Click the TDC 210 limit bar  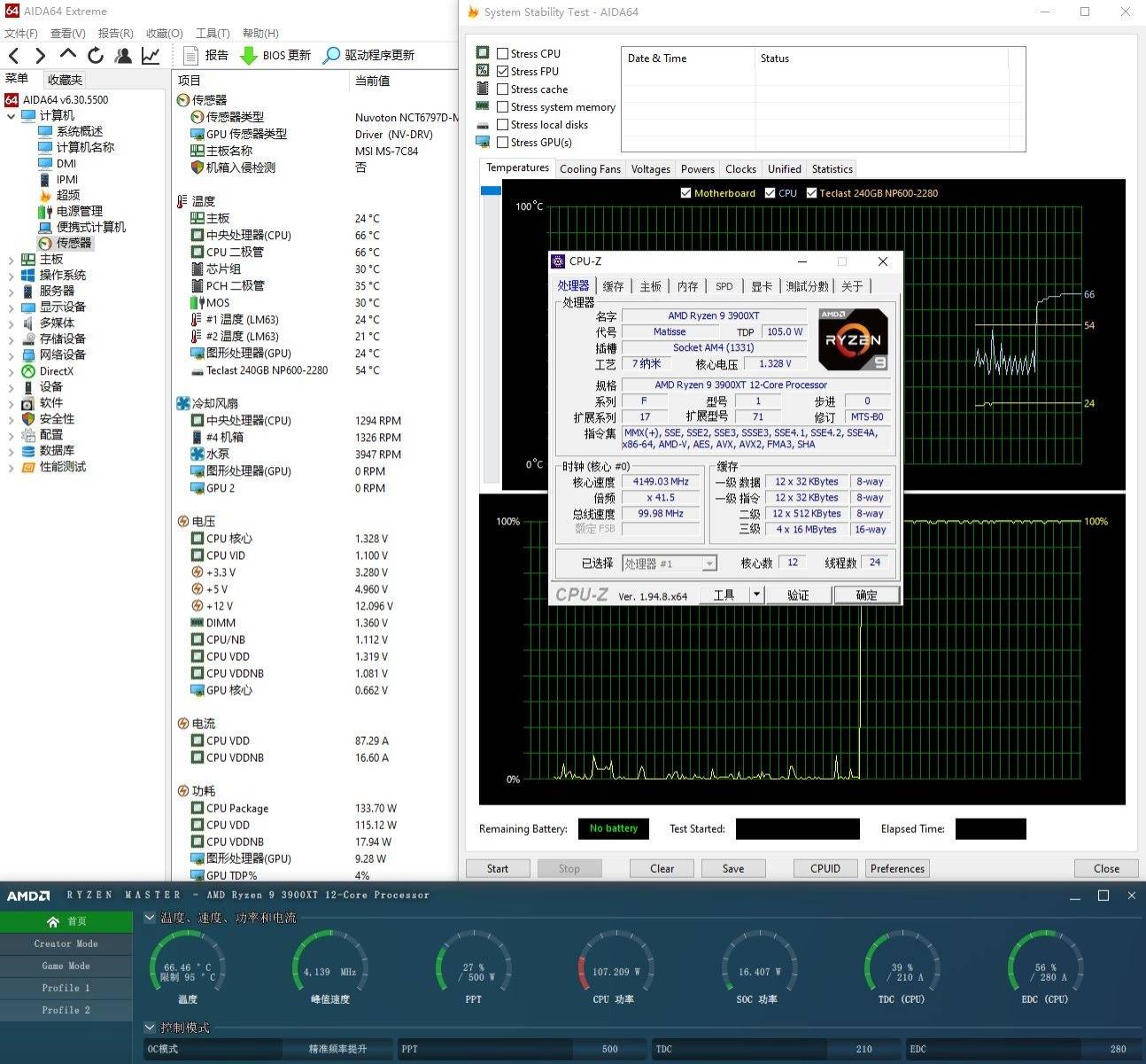click(776, 1049)
